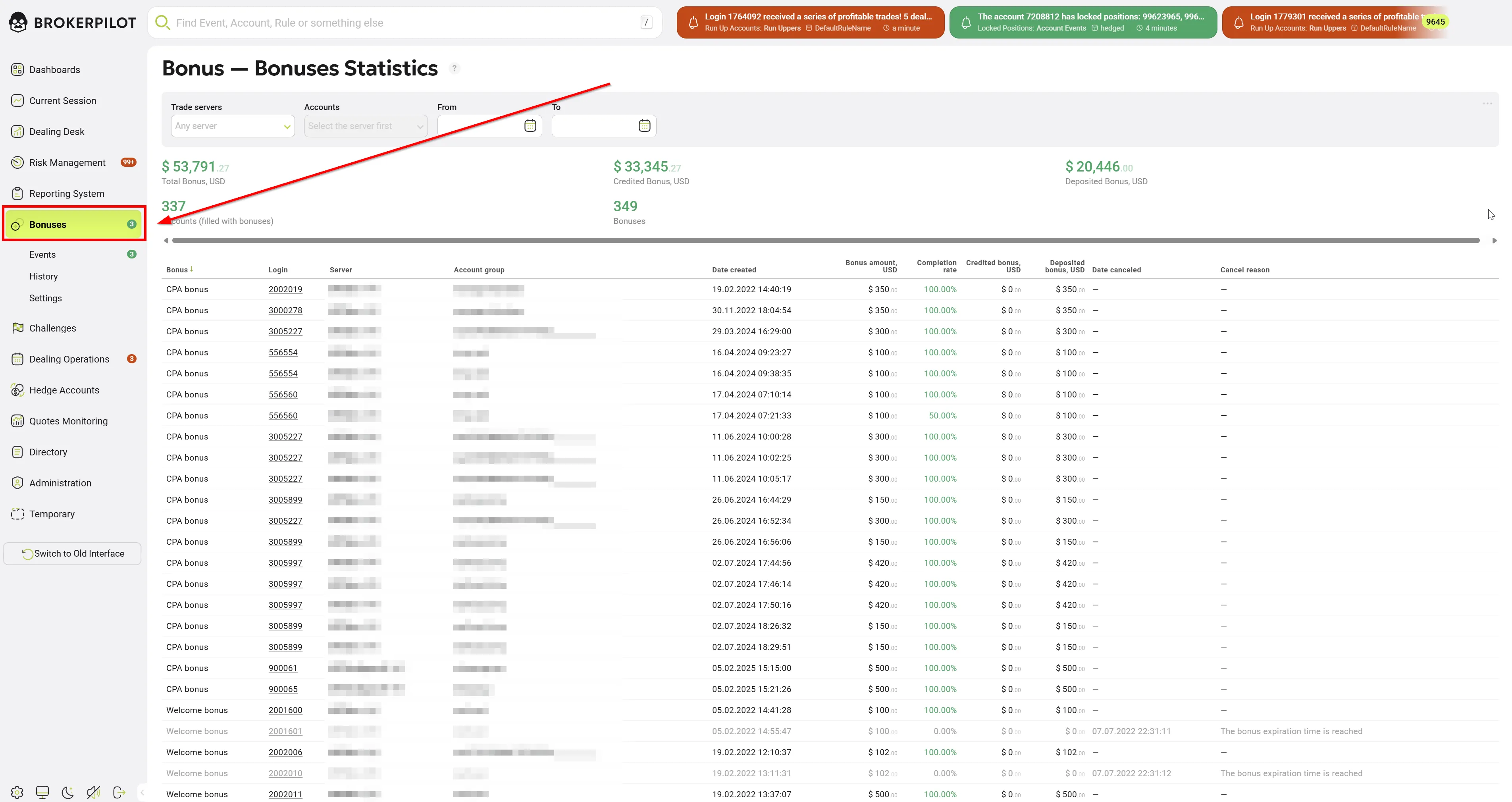Open the settings gear icon in sidebar footer
Screen dimensions: 1512x802
17,792
